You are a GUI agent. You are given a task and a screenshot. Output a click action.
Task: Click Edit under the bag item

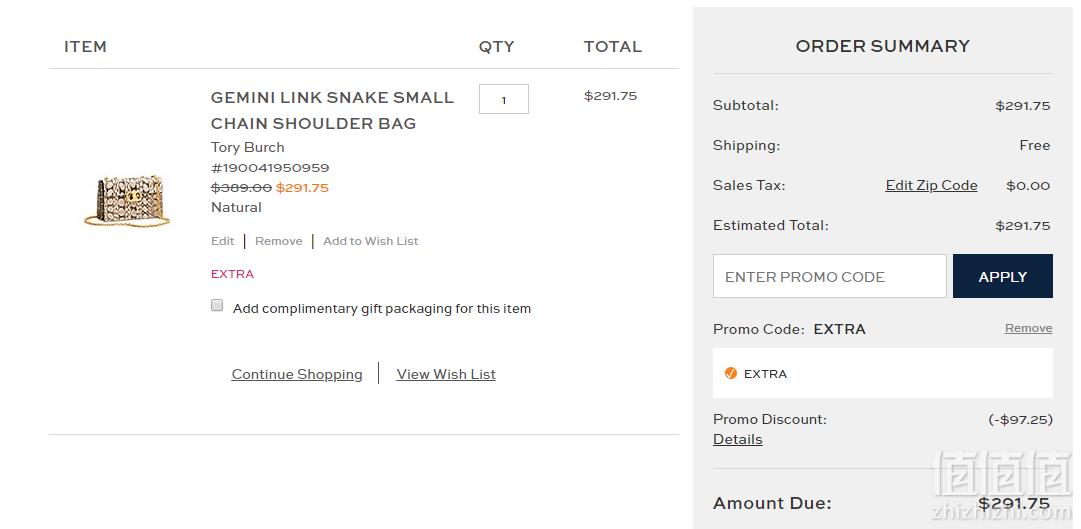223,241
